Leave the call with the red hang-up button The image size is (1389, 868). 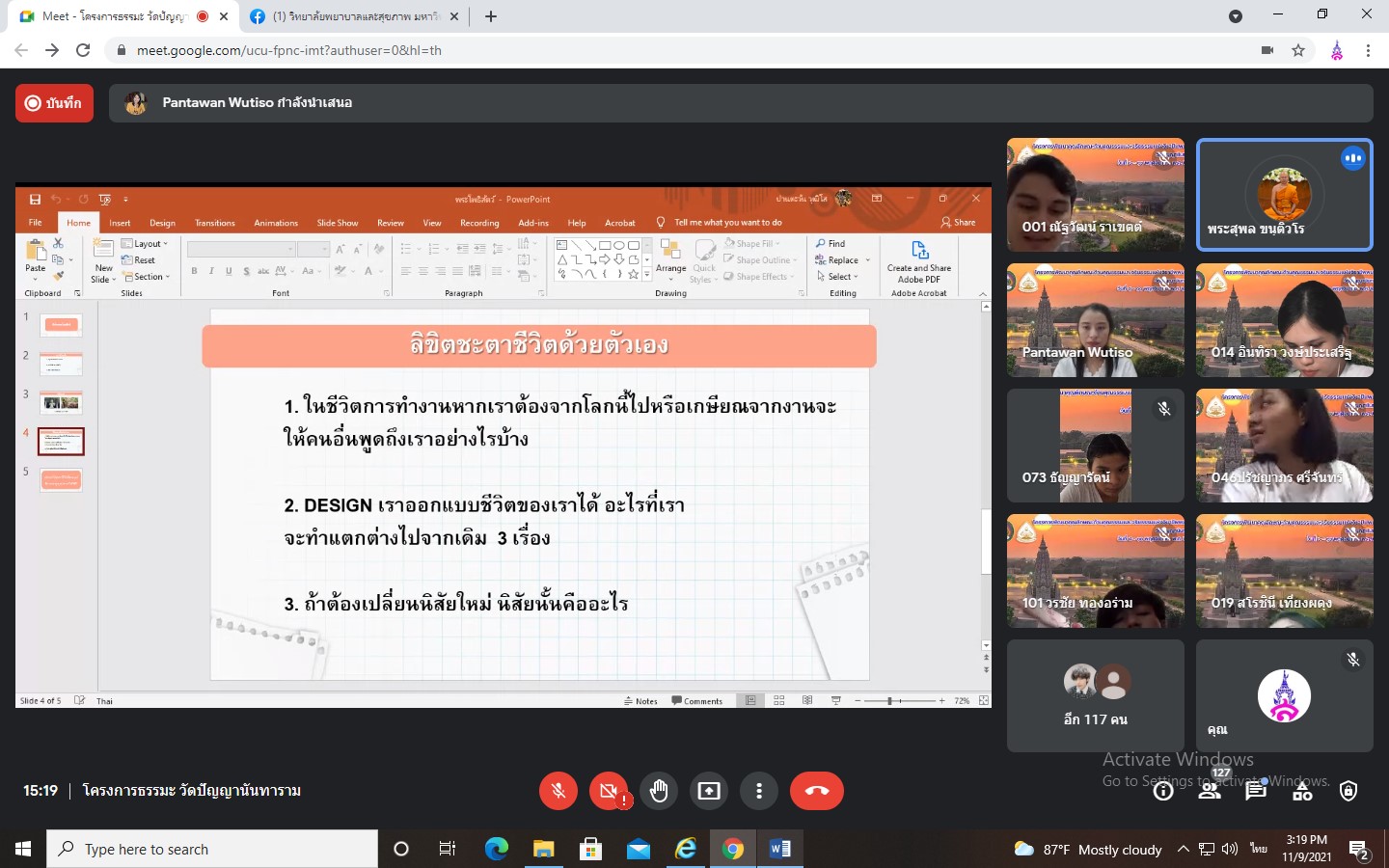click(816, 791)
